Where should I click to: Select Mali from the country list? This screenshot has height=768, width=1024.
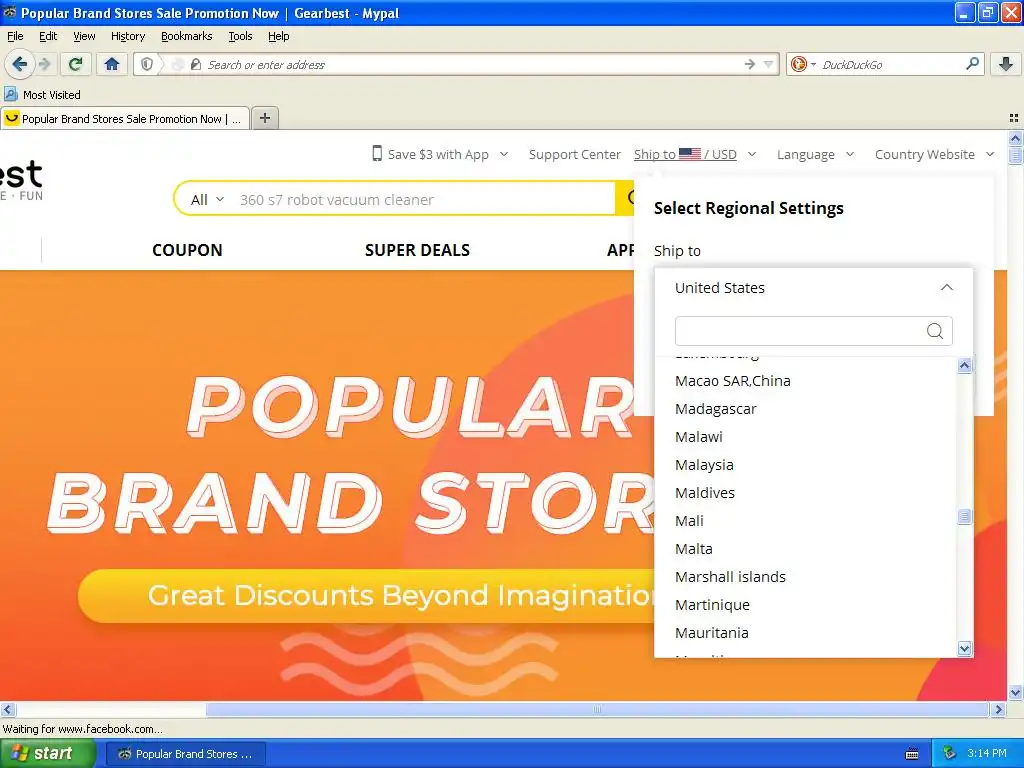pos(689,521)
